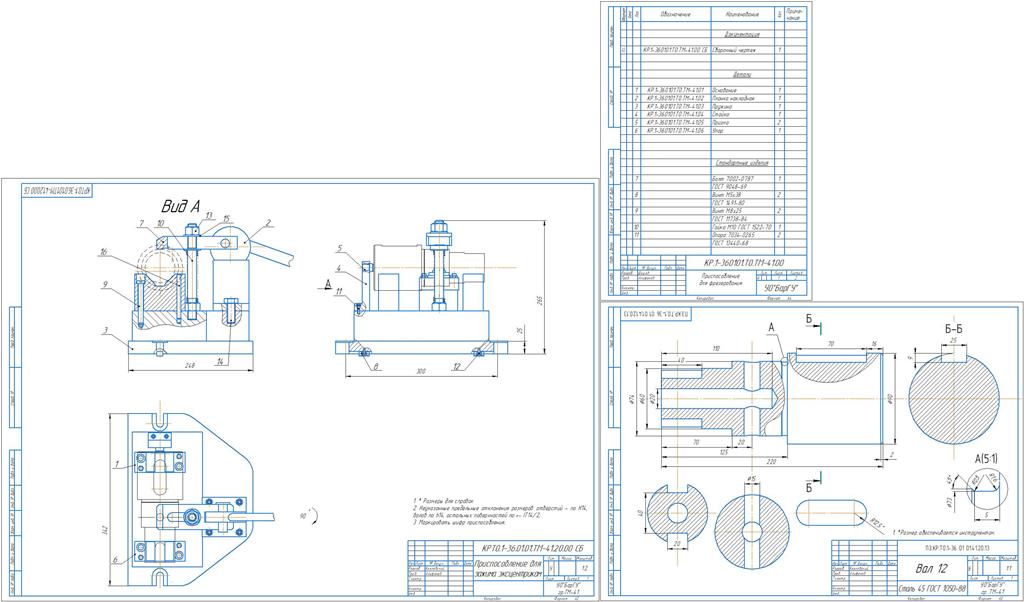Click the "Детали" section heading
The image size is (1024, 602).
point(741,75)
